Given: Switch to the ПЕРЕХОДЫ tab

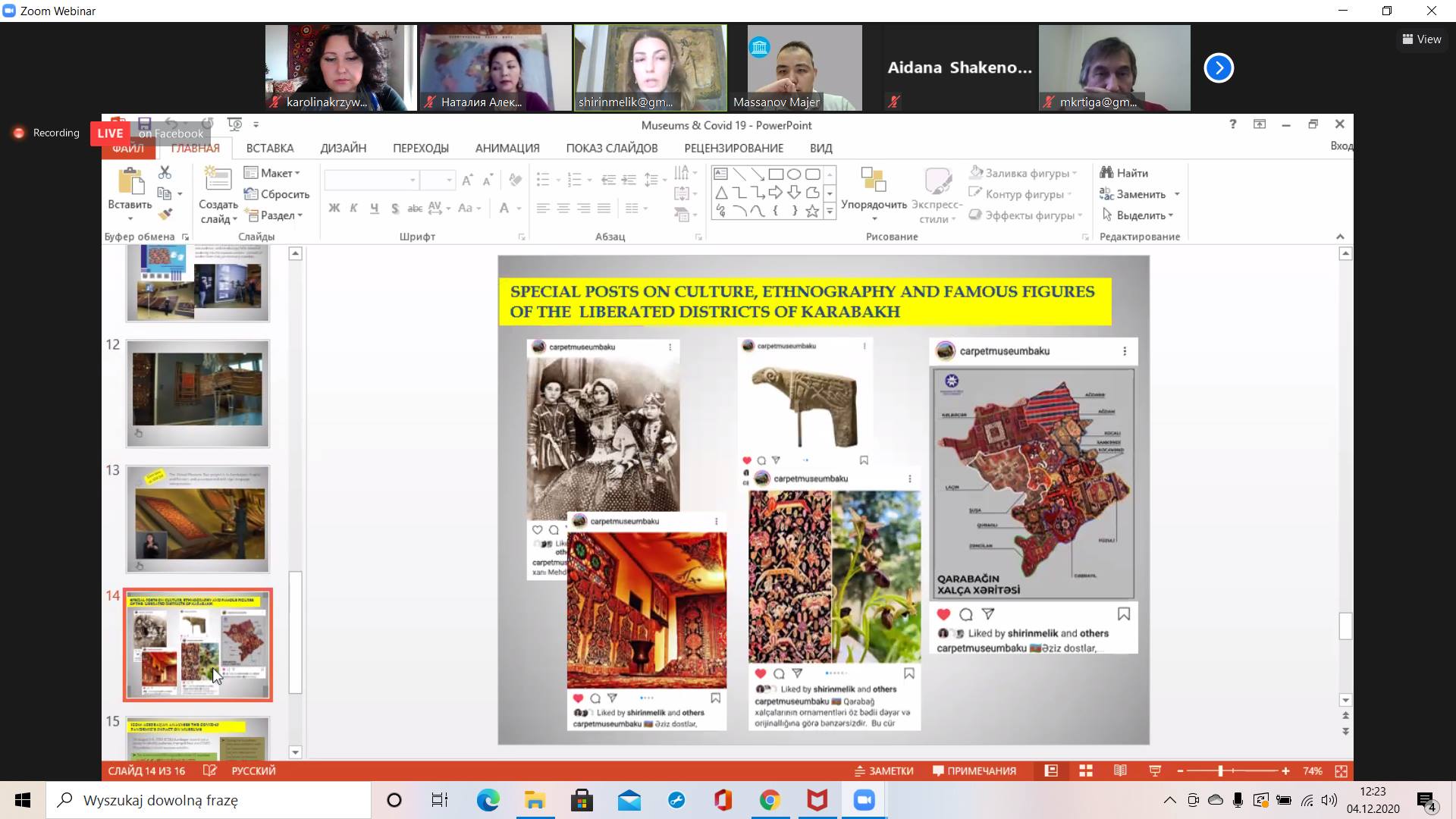Looking at the screenshot, I should (421, 148).
